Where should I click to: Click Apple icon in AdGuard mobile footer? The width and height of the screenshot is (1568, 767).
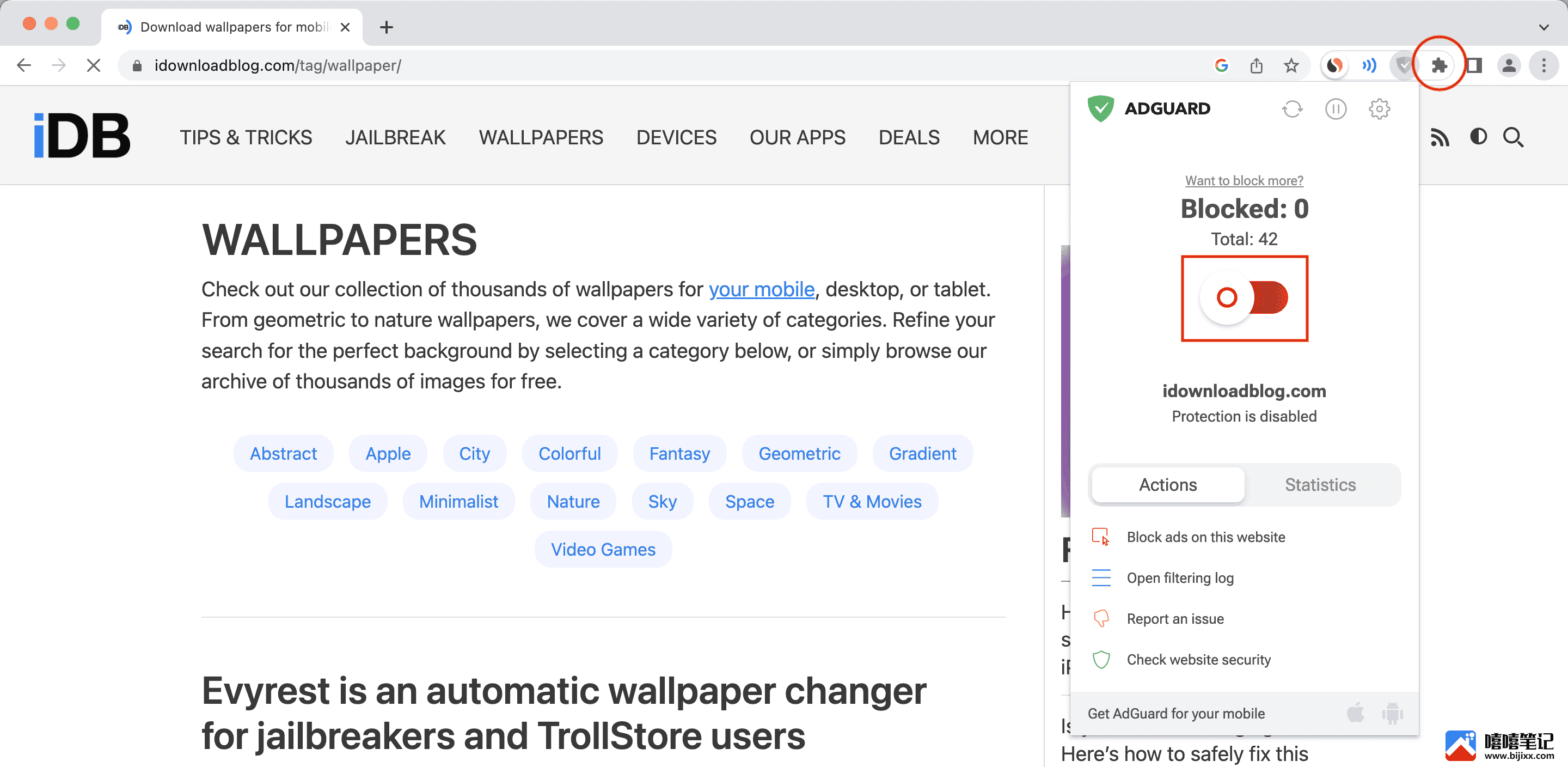point(1356,712)
